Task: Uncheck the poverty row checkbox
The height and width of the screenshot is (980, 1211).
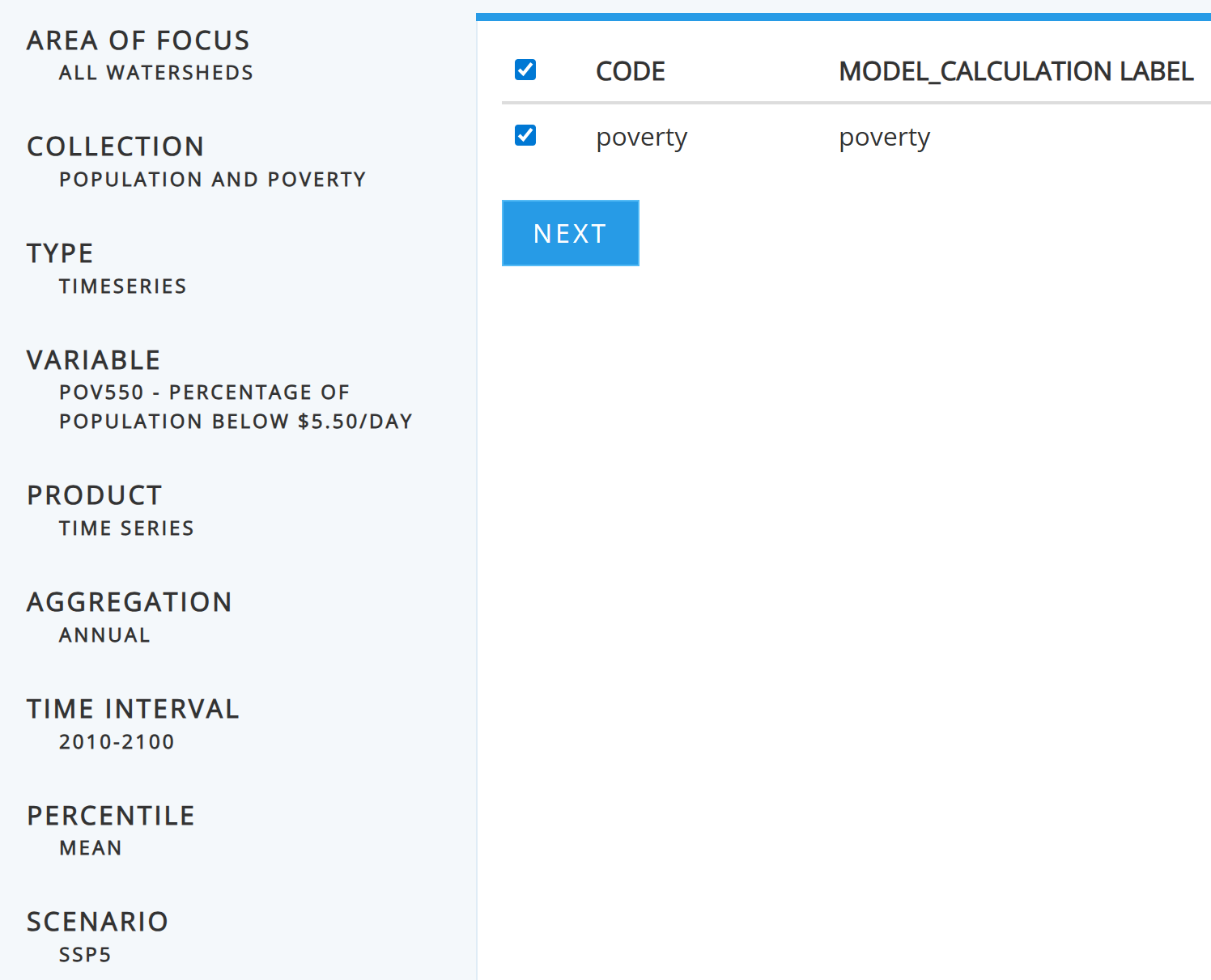Action: [525, 135]
